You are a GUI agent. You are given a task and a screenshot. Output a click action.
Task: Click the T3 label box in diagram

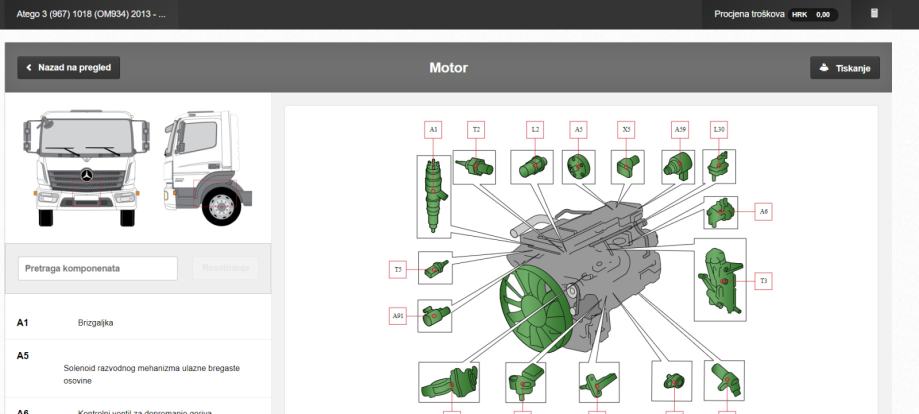[x=763, y=281]
